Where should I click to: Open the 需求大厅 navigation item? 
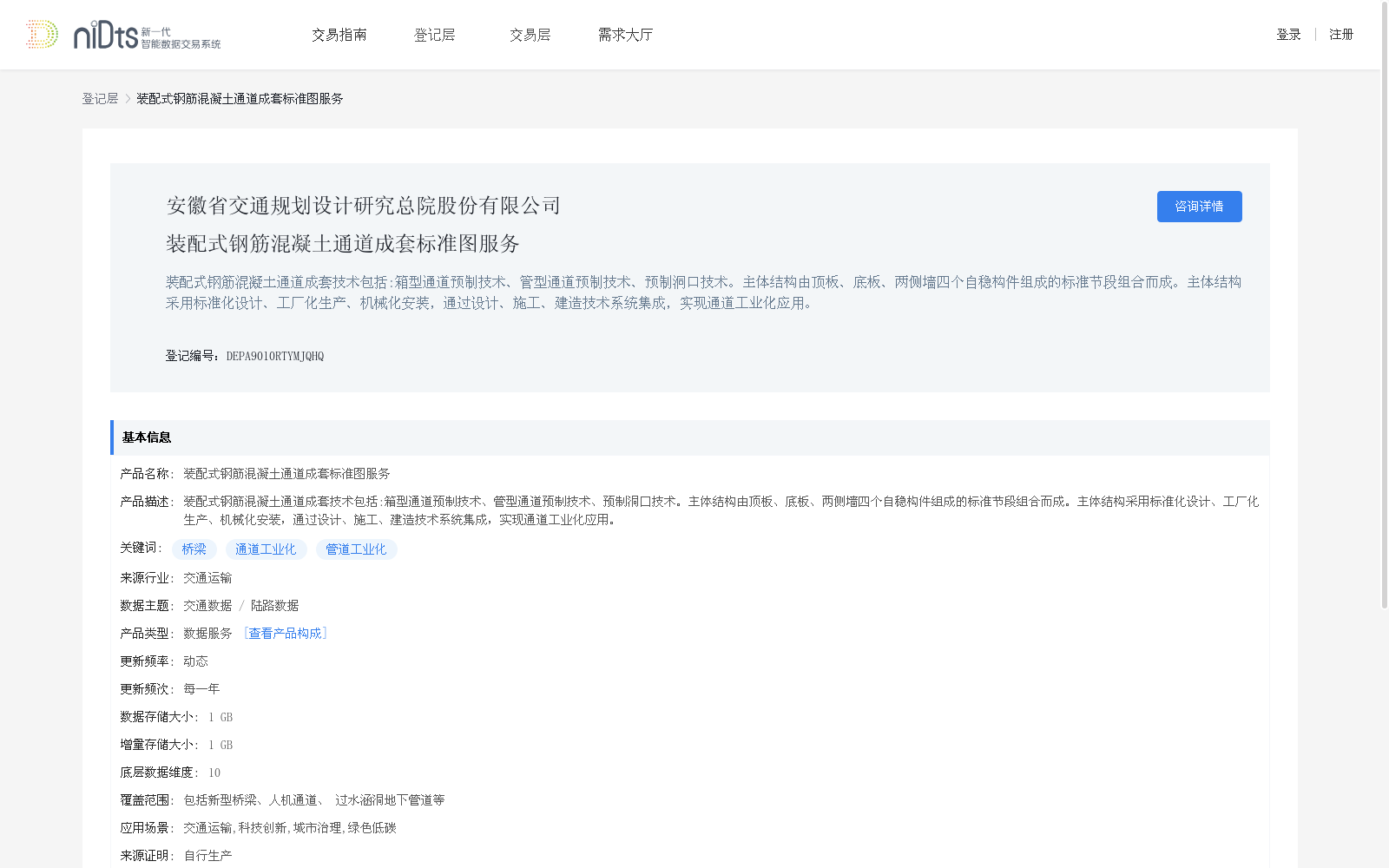coord(625,35)
